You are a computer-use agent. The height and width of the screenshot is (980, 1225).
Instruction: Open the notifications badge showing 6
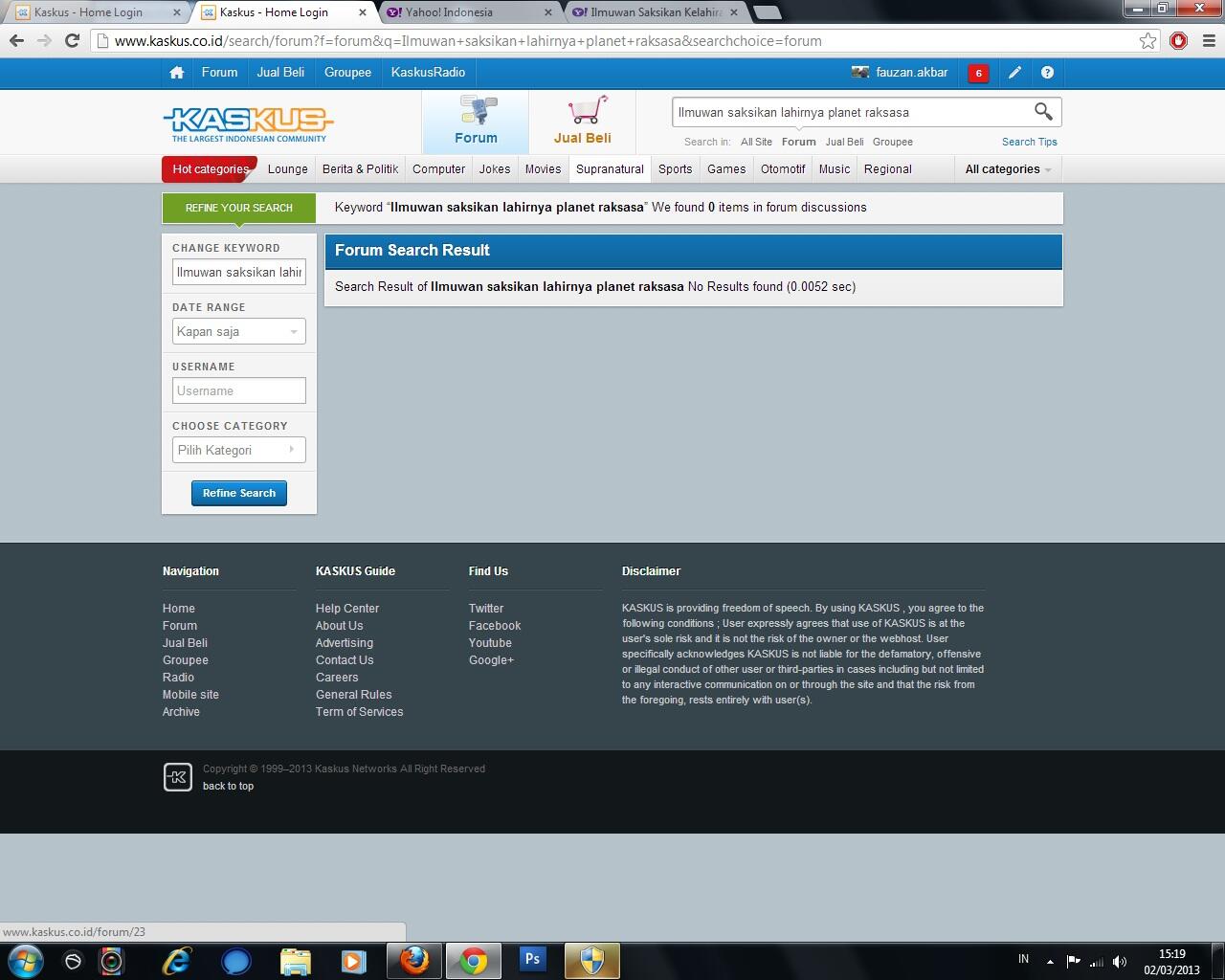pos(978,73)
